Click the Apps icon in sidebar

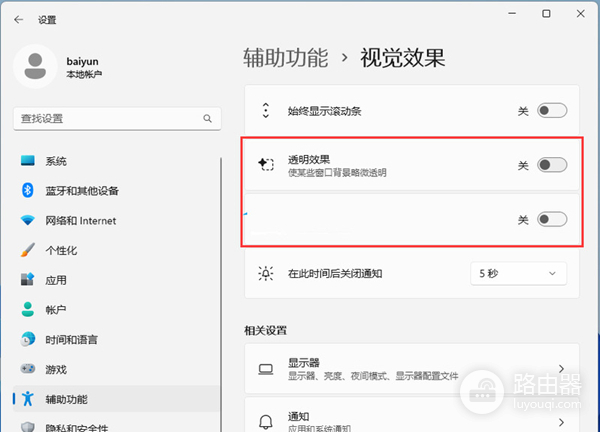28,279
